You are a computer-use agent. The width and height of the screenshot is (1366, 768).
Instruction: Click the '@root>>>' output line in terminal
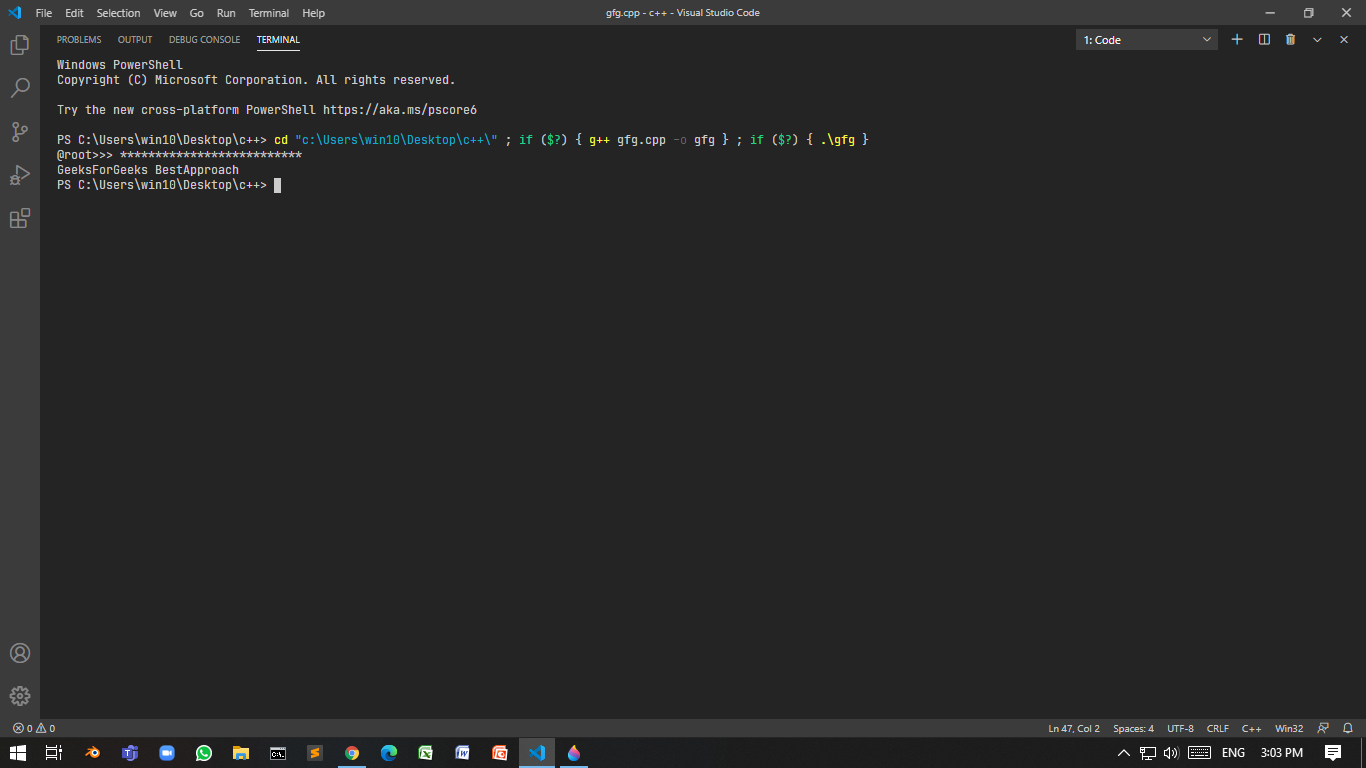tap(179, 155)
